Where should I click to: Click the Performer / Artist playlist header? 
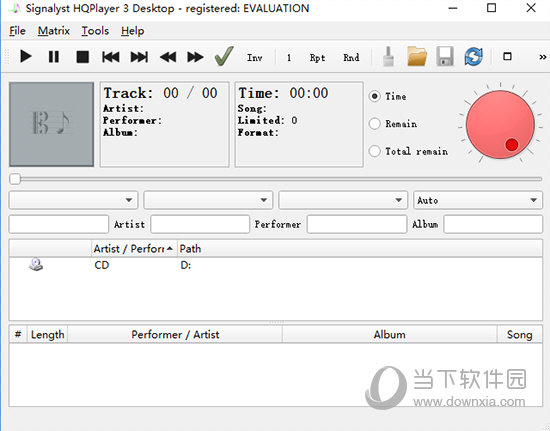pos(175,334)
